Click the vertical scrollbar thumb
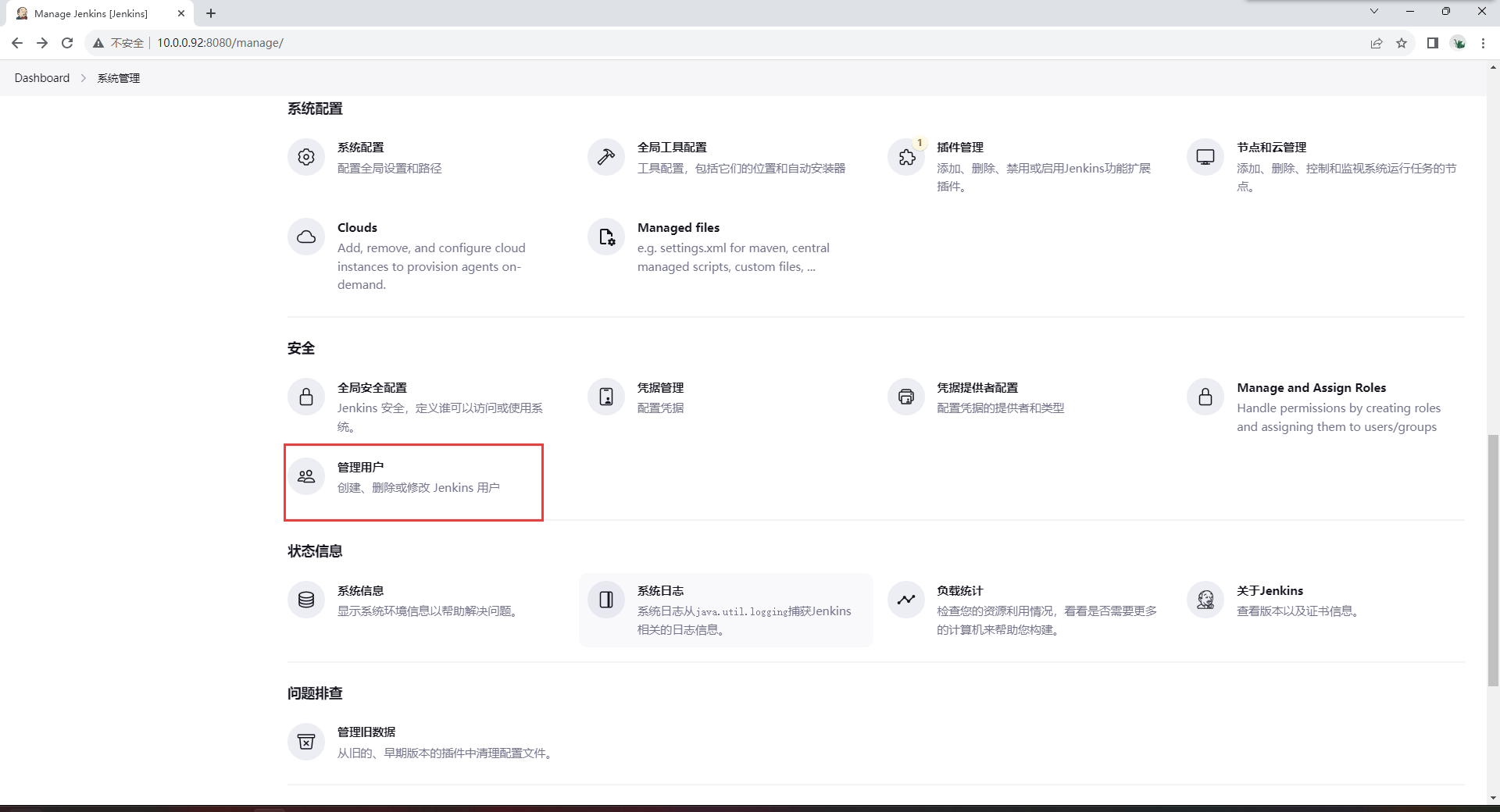 1493,560
